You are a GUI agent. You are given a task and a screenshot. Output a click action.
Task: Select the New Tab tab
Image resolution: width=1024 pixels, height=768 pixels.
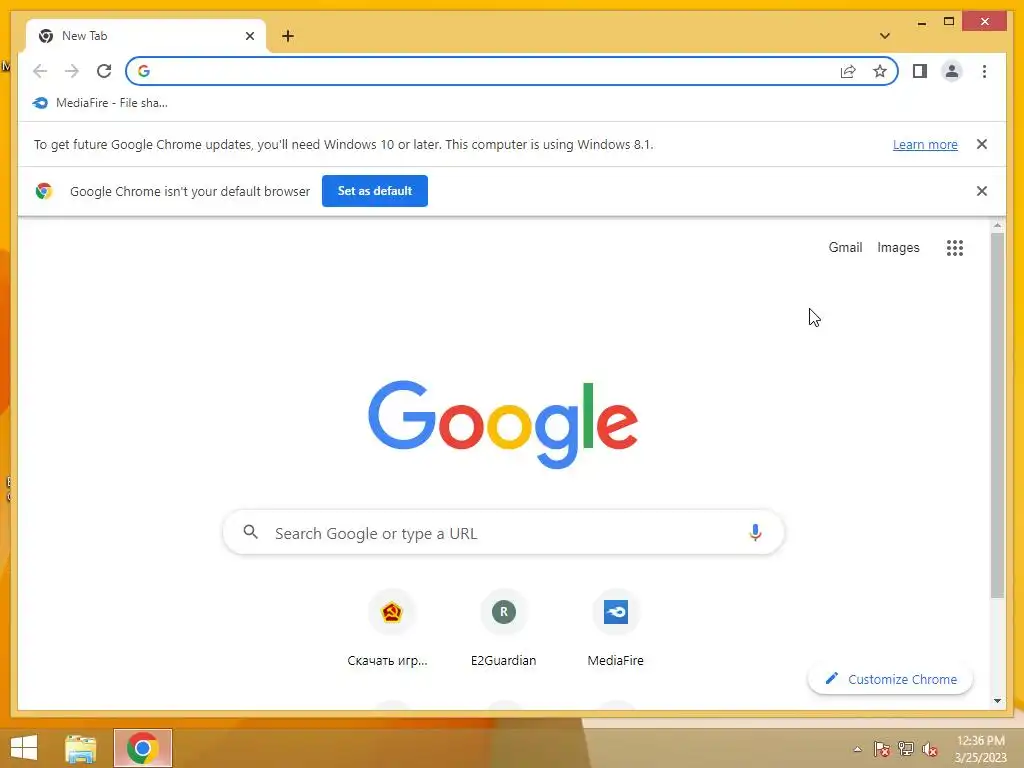pos(146,36)
